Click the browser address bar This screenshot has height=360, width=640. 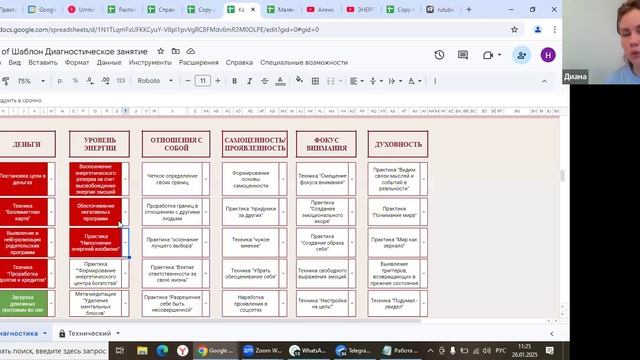pos(253,29)
